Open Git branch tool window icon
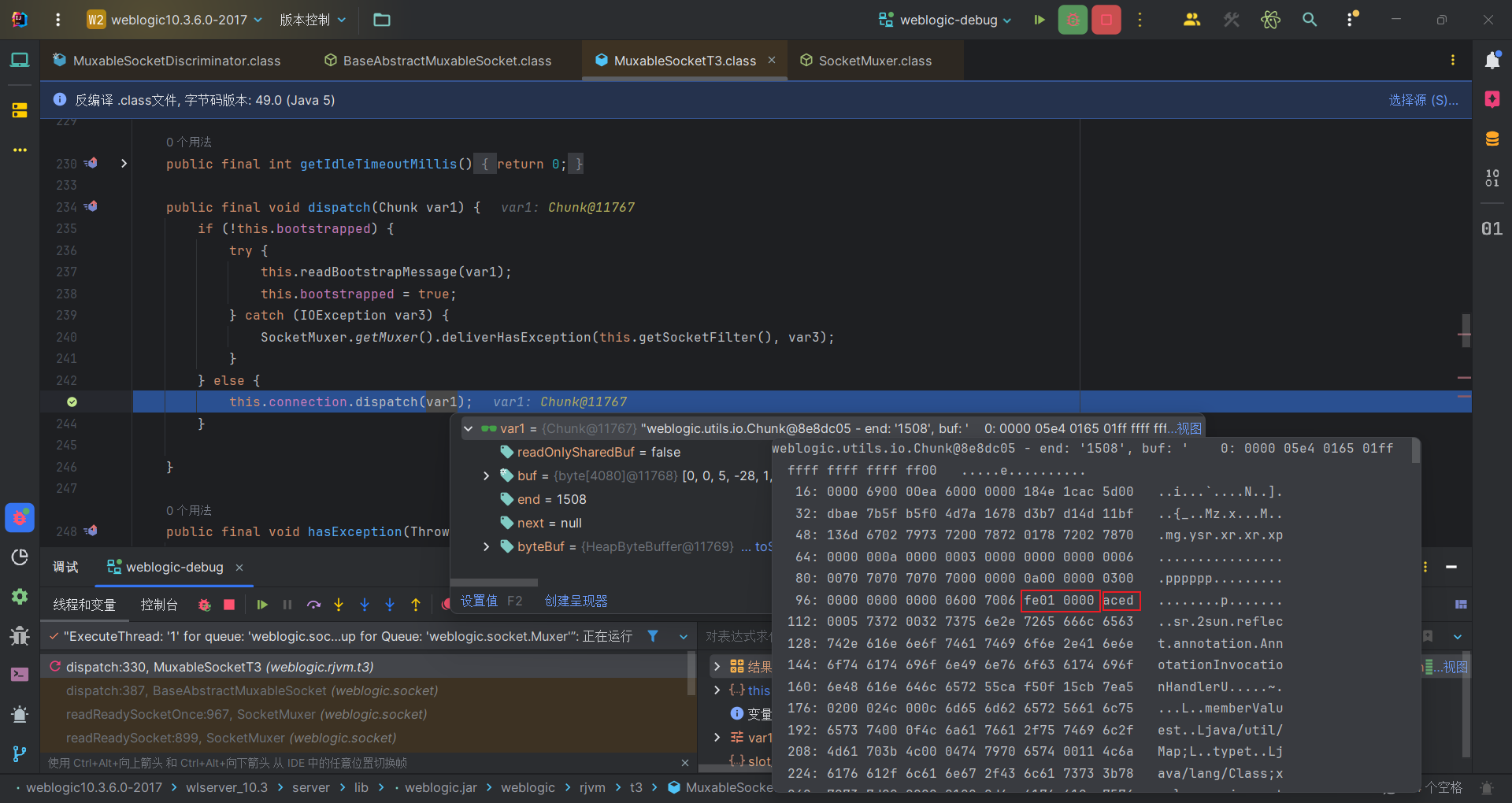 pos(20,754)
